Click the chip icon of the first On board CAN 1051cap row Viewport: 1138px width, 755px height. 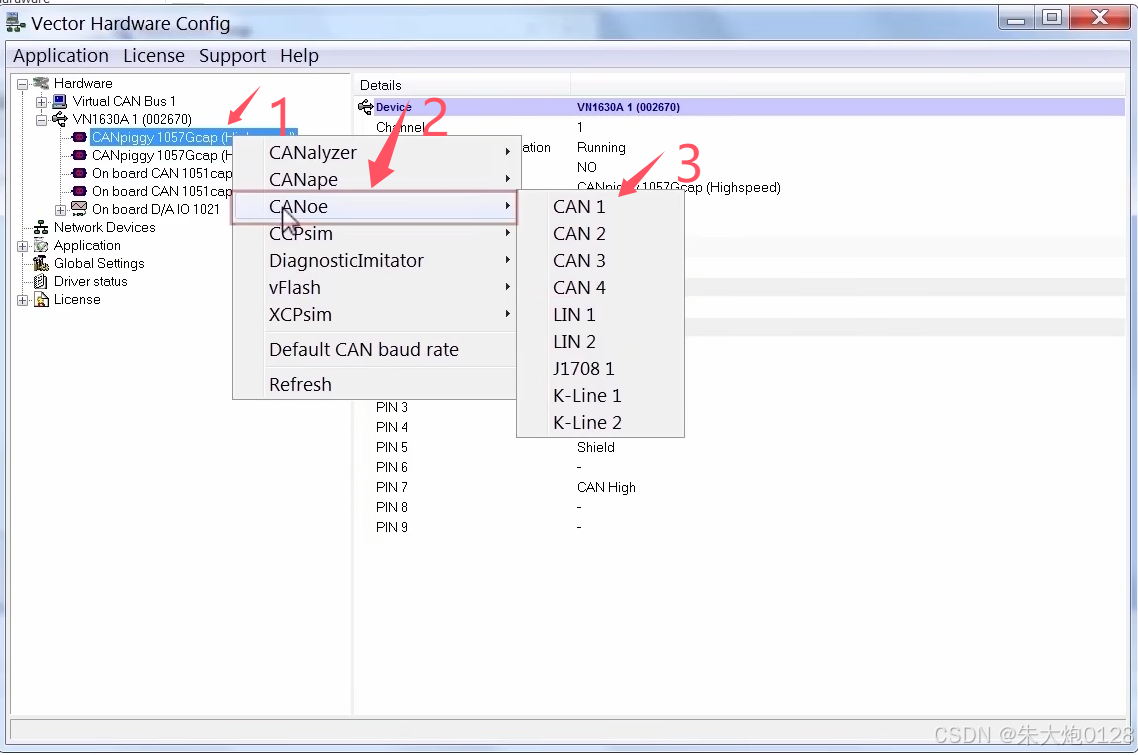[x=80, y=174]
